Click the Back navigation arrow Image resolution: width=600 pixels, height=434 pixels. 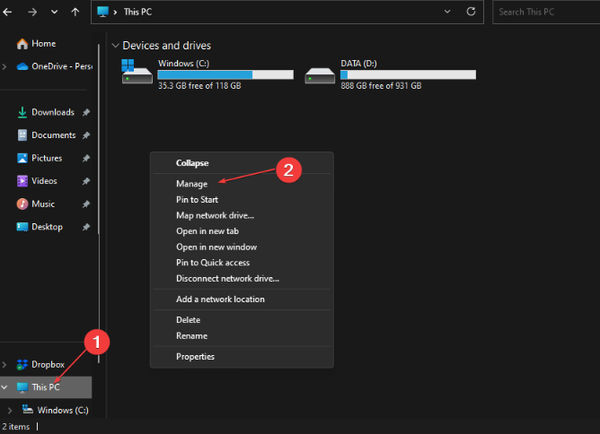click(7, 12)
